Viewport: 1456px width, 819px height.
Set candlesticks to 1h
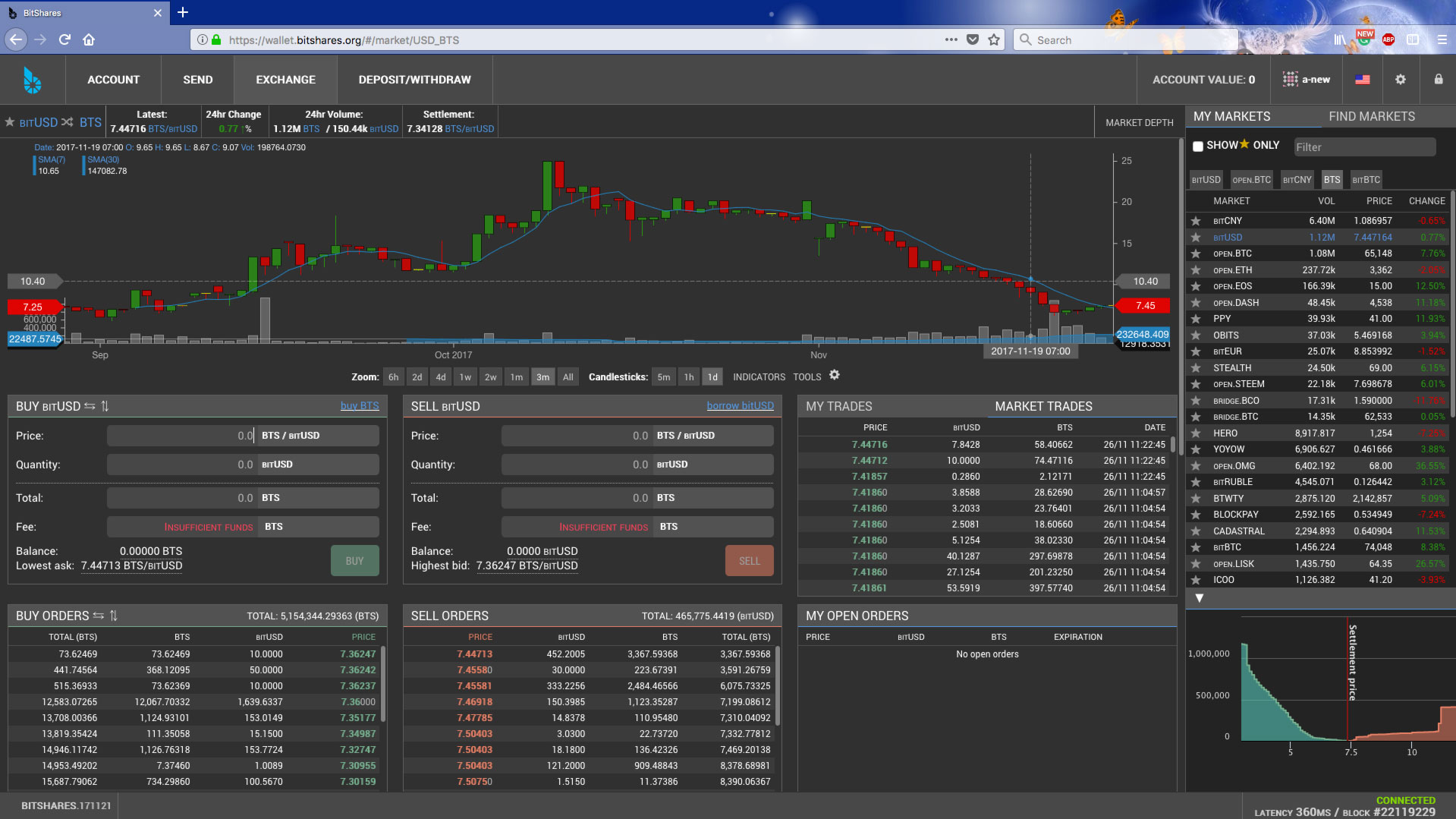click(688, 377)
